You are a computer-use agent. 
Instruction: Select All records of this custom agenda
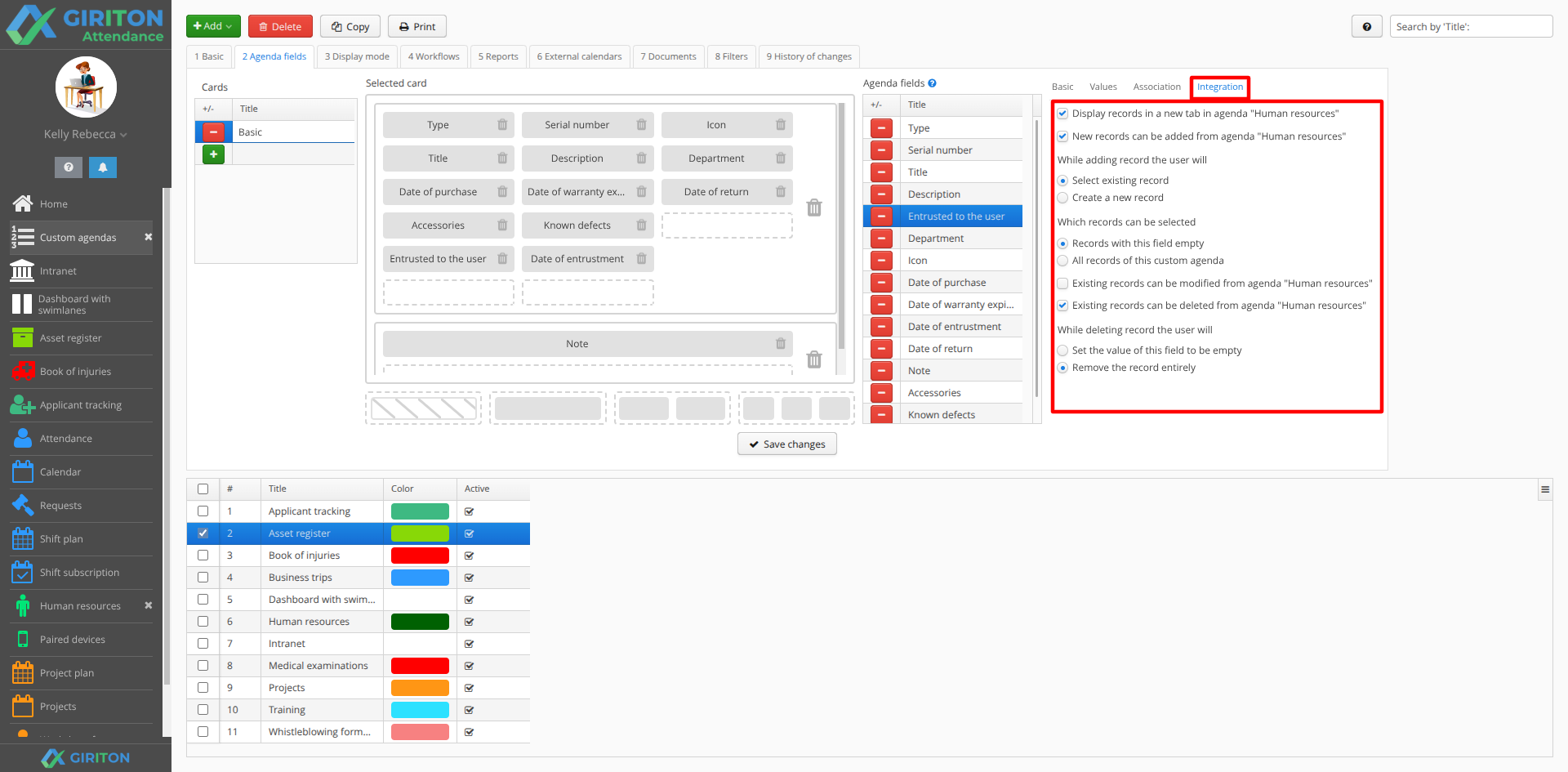tap(1062, 261)
